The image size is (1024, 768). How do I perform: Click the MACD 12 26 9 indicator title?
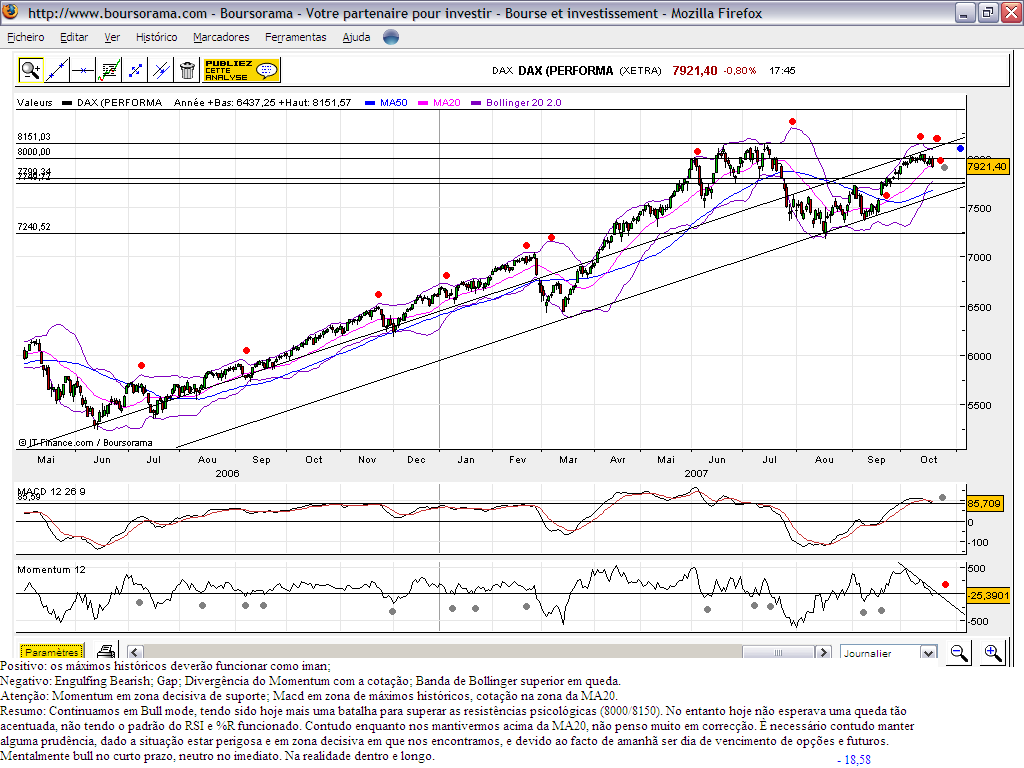51,491
